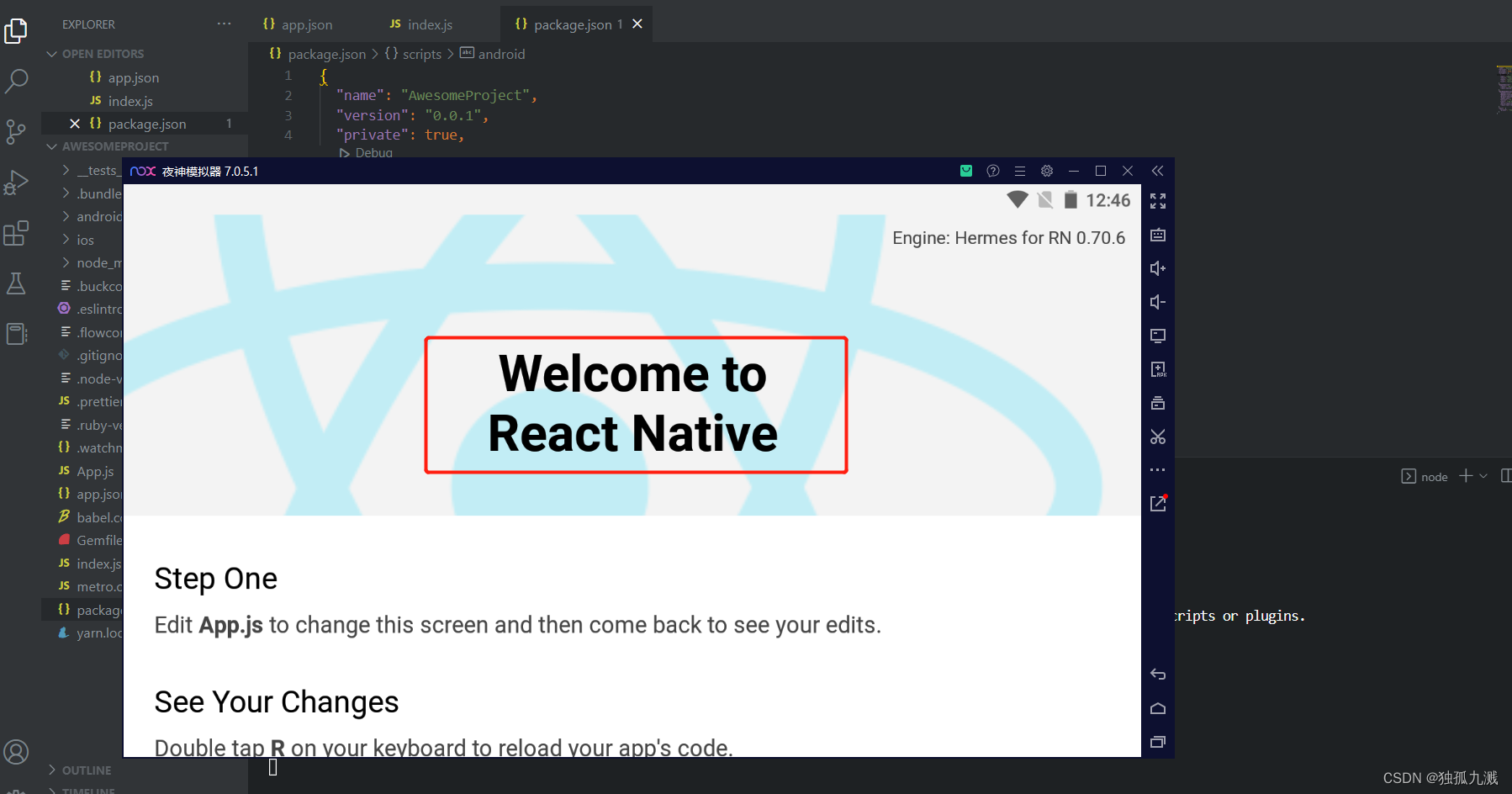The width and height of the screenshot is (1512, 794).
Task: Click the green Nox app center icon
Action: pos(966,171)
